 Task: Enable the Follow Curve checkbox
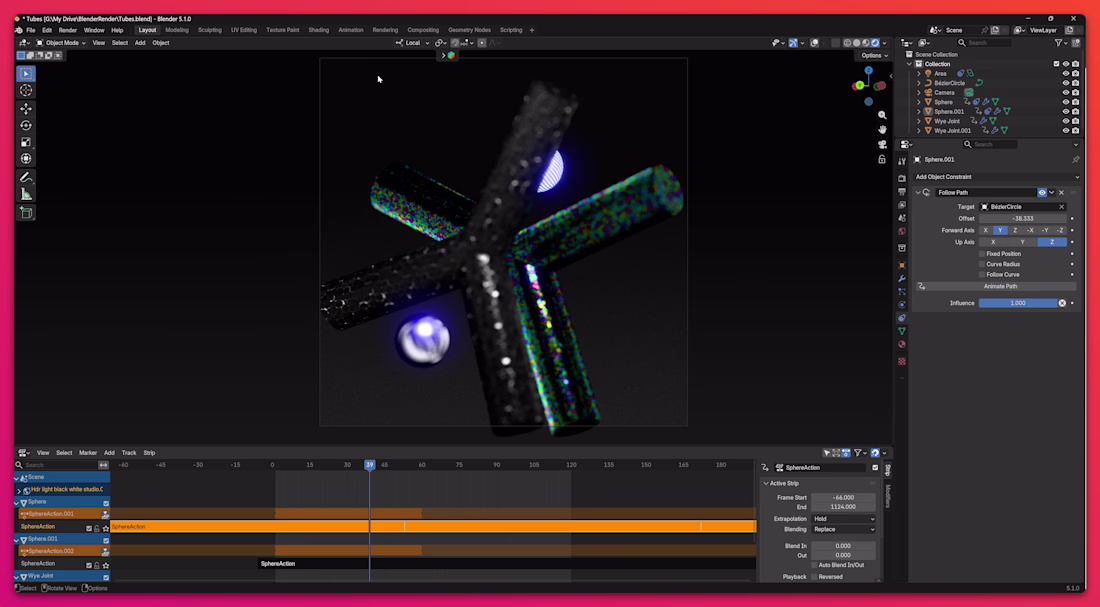point(982,274)
